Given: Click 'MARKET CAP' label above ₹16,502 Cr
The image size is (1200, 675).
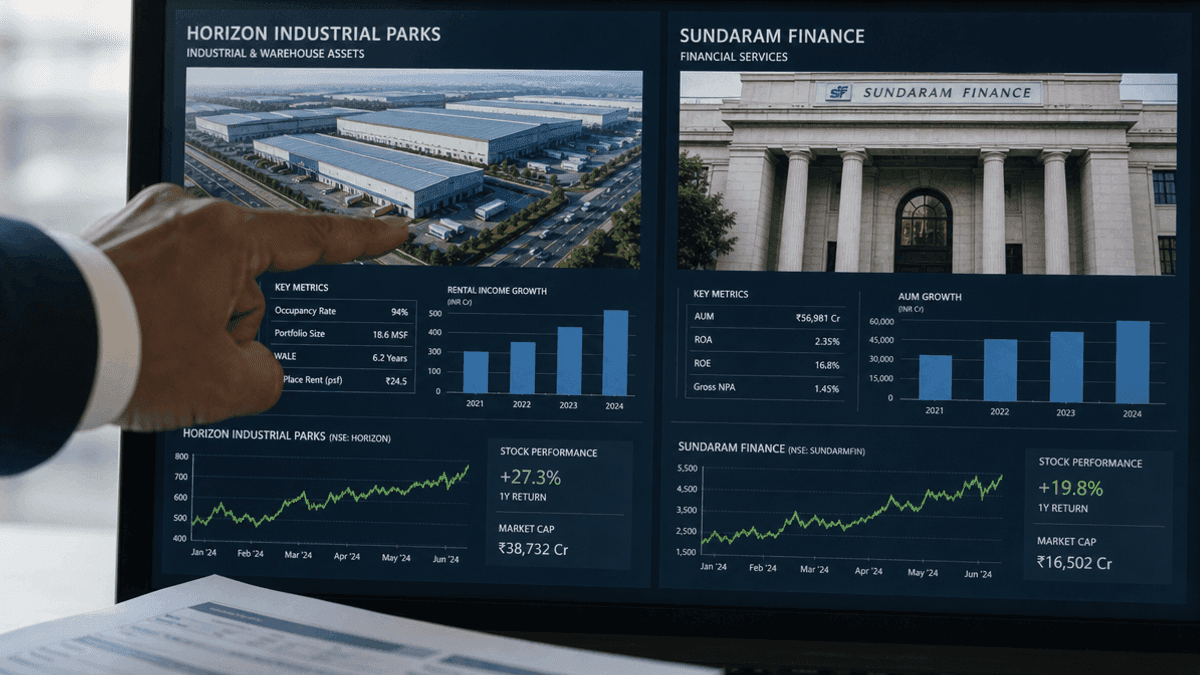Looking at the screenshot, I should pyautogui.click(x=1066, y=542).
